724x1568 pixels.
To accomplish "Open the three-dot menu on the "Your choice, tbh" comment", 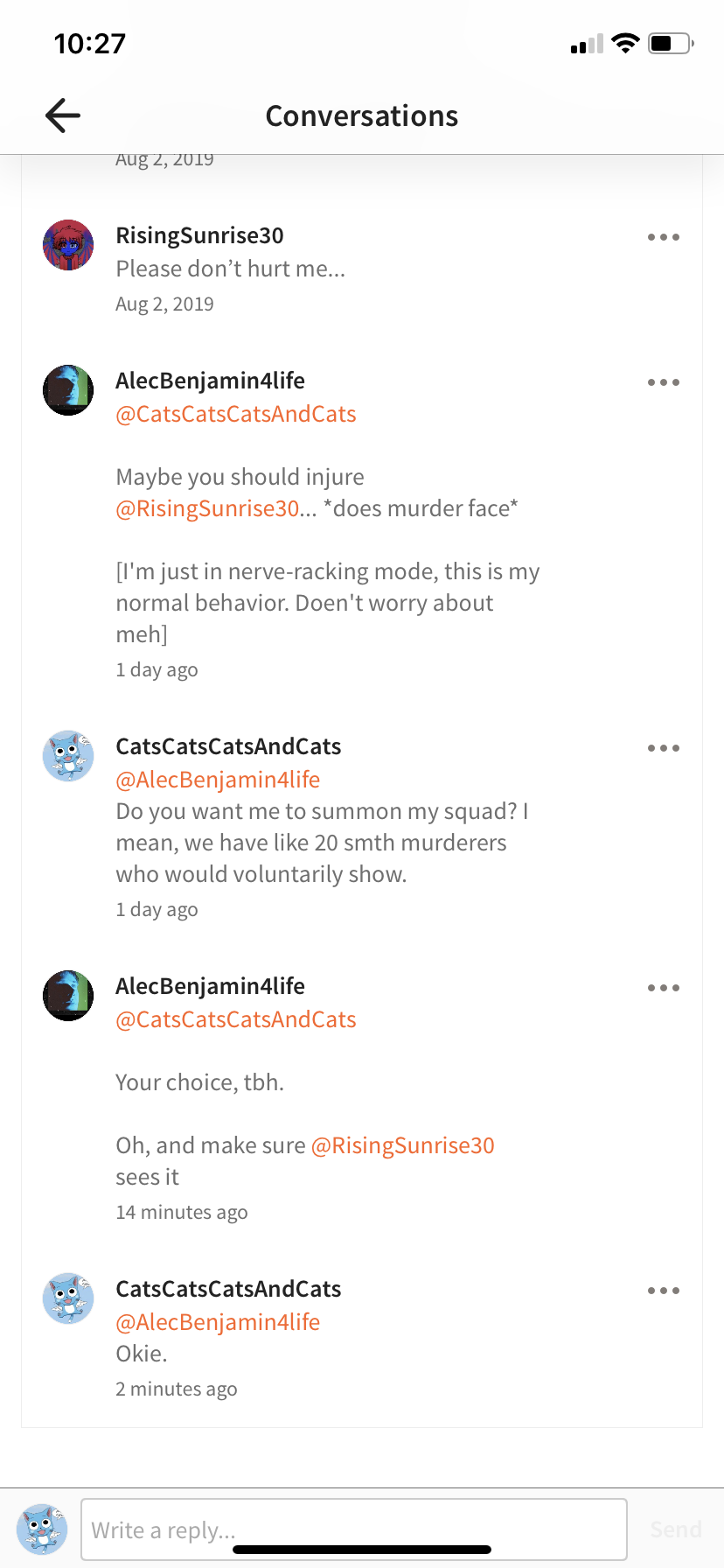I will click(664, 988).
